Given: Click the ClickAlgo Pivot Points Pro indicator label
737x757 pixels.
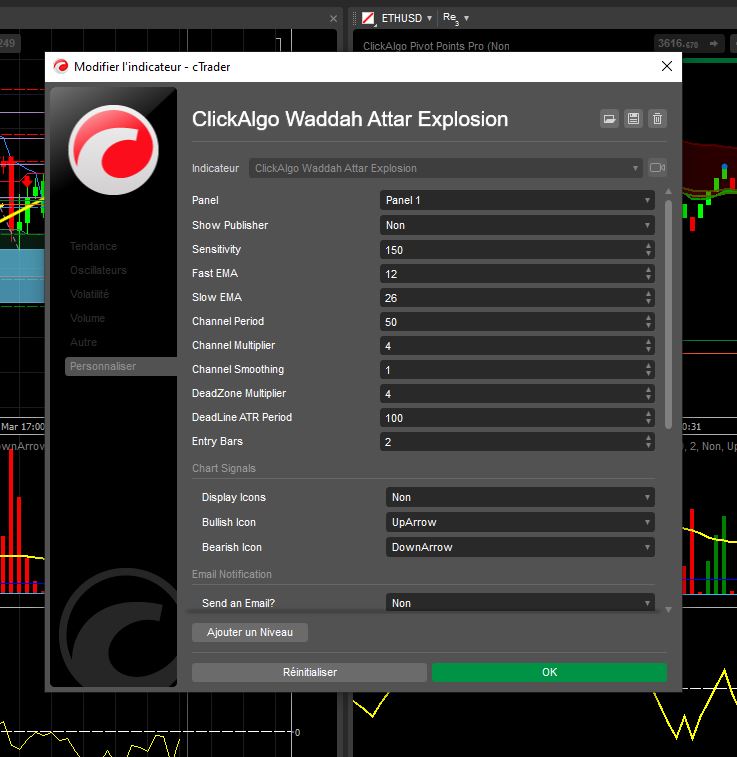Looking at the screenshot, I should (436, 46).
